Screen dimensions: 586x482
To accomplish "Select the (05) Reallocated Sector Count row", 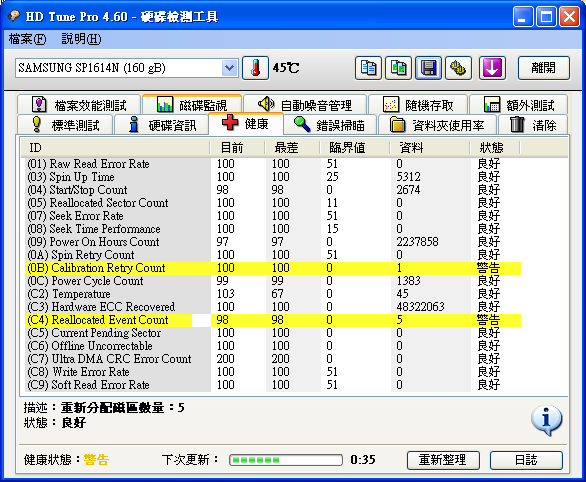I will [273, 203].
